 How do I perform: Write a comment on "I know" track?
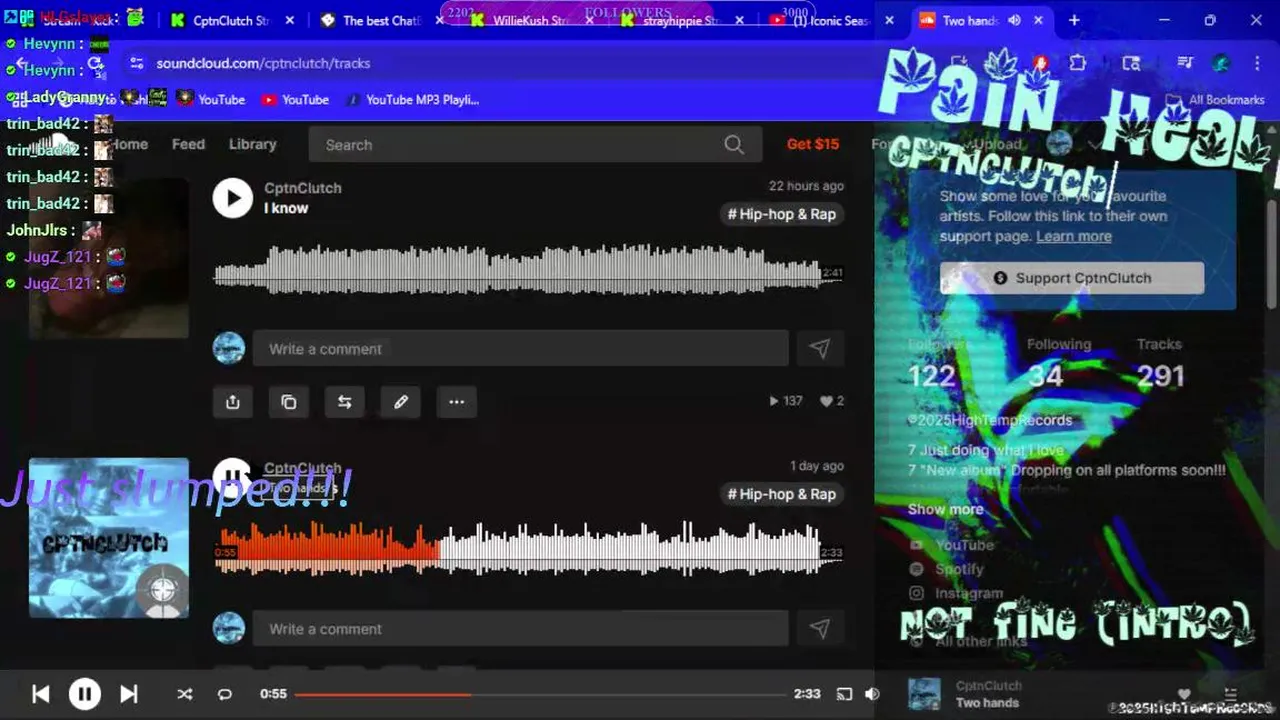[x=520, y=349]
